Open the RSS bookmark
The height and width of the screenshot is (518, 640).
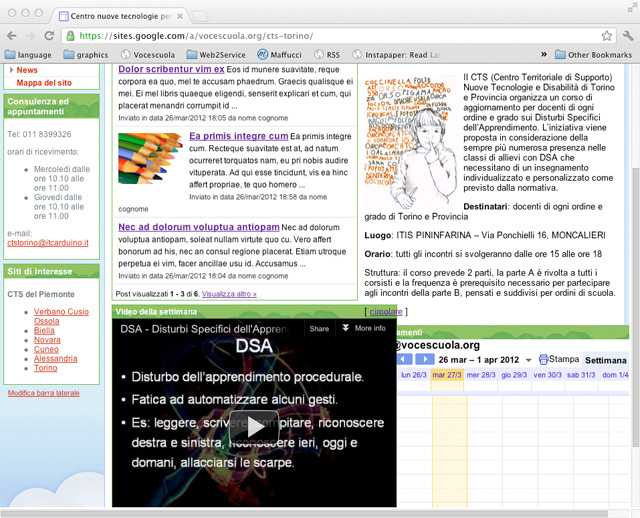(x=325, y=55)
